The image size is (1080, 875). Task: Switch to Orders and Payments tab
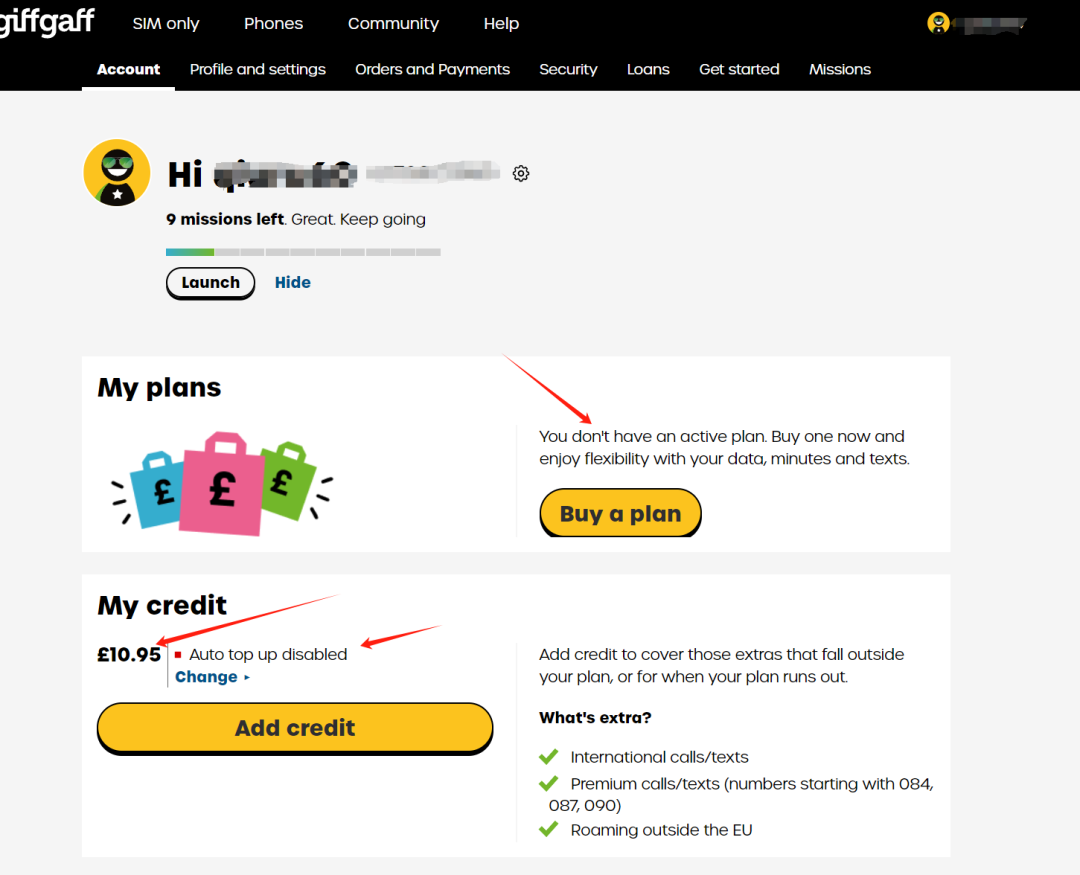click(433, 70)
